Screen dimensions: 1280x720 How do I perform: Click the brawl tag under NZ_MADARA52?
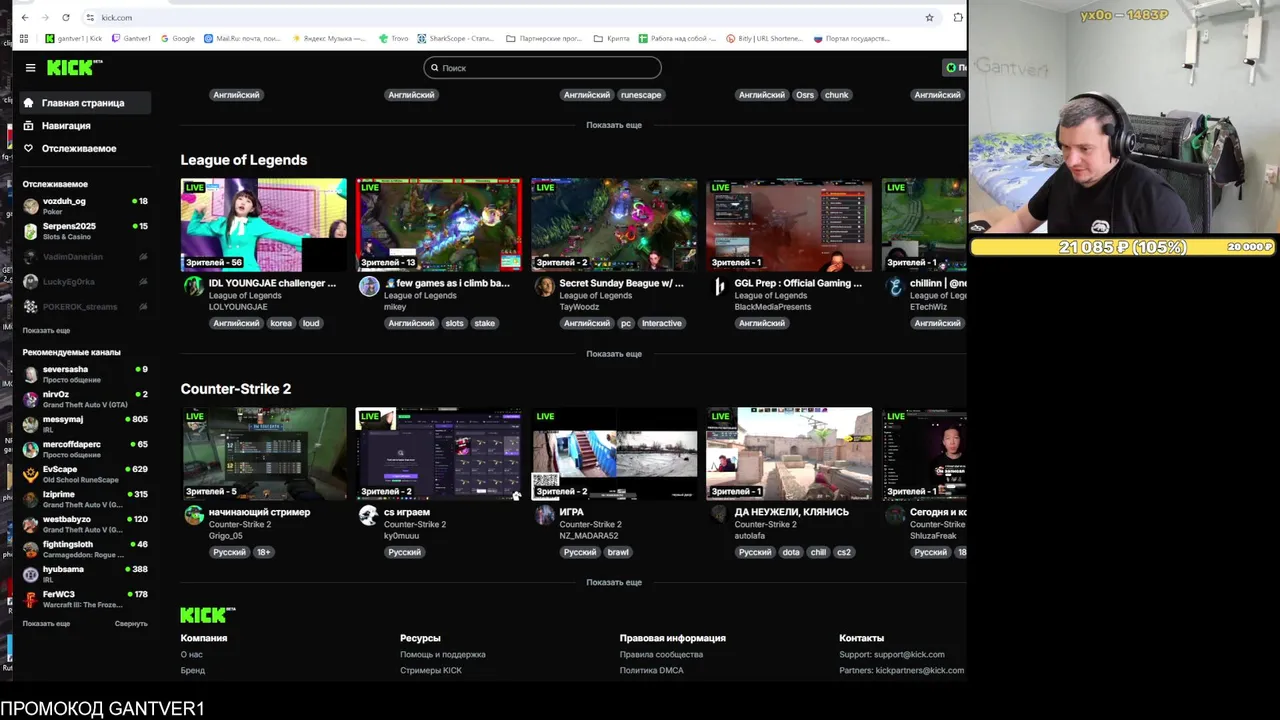tap(618, 552)
